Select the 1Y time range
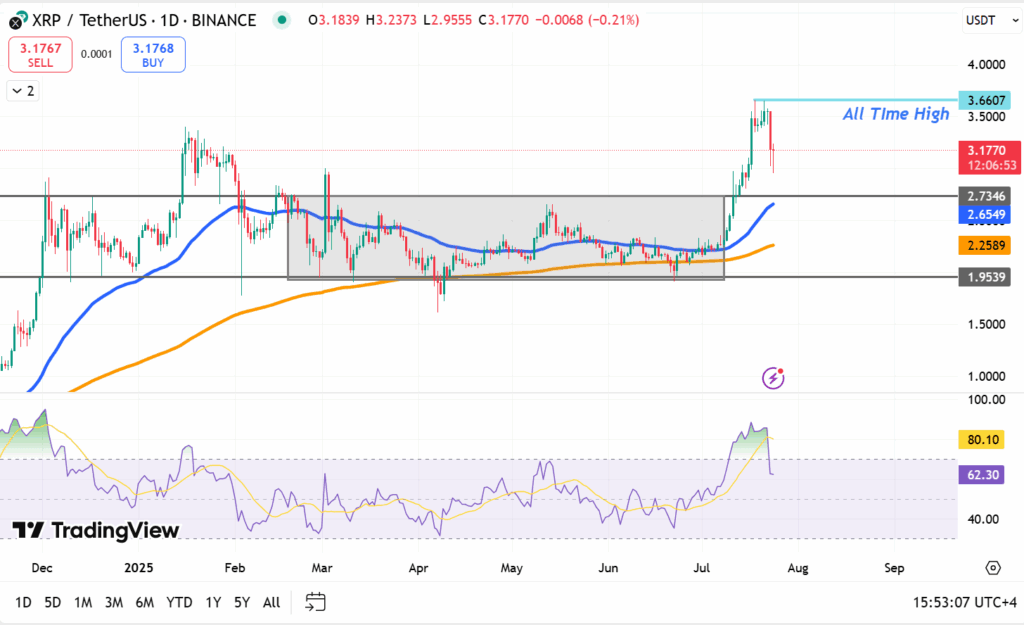1024x625 pixels. pyautogui.click(x=213, y=602)
